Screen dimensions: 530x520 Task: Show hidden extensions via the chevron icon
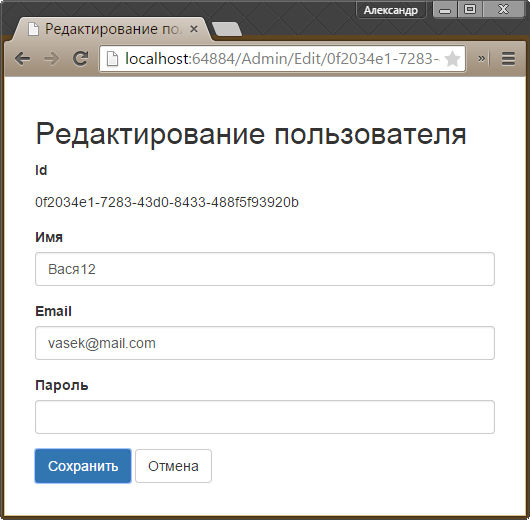(x=481, y=58)
